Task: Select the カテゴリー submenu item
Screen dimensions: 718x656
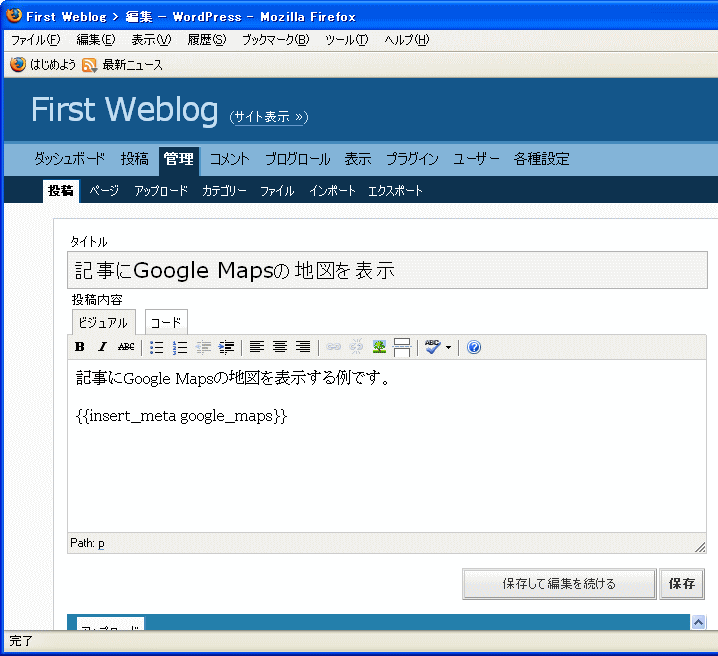Action: coord(224,190)
